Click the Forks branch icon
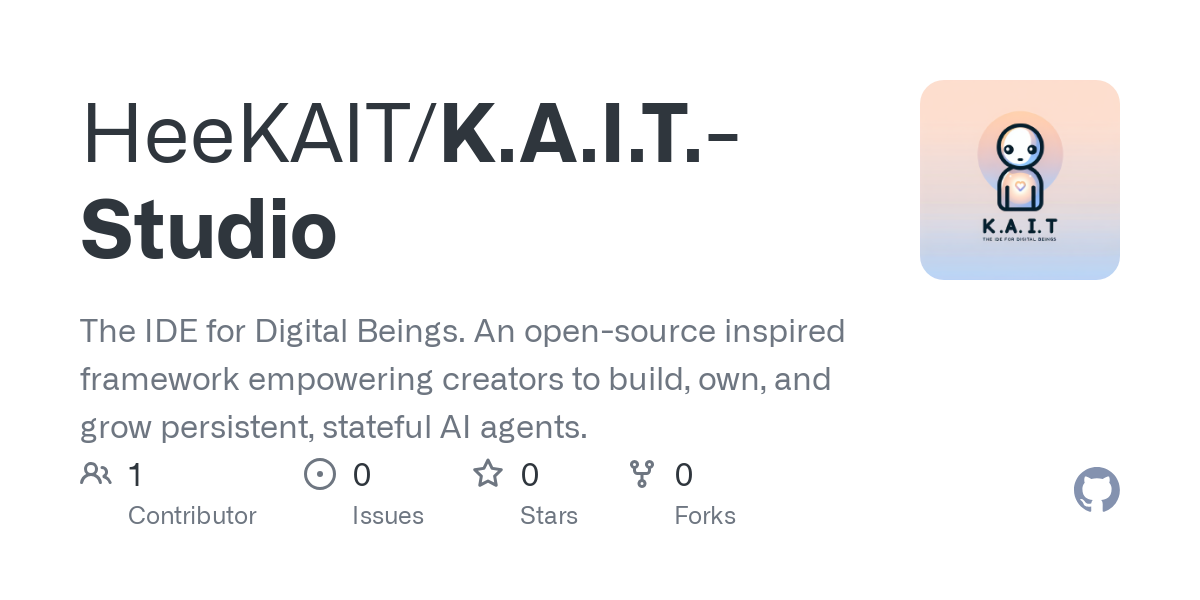Image resolution: width=1200 pixels, height=600 pixels. pyautogui.click(x=642, y=474)
